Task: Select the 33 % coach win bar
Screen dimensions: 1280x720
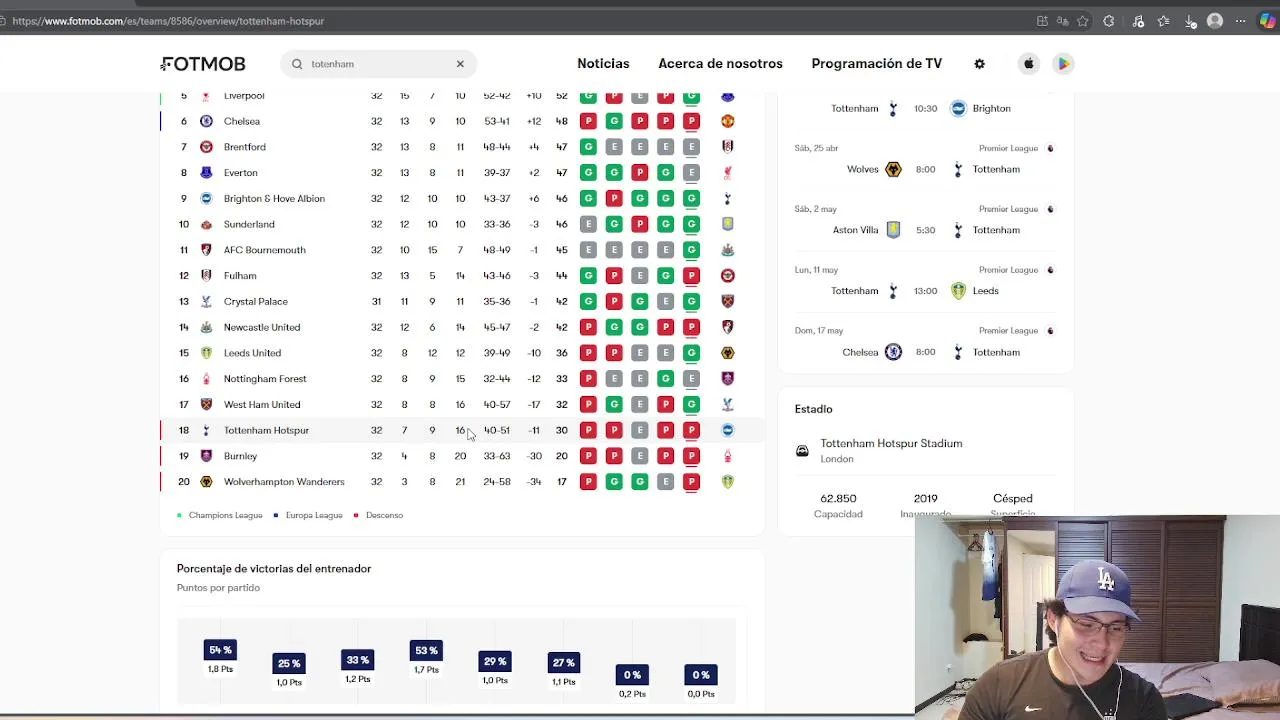Action: pyautogui.click(x=357, y=660)
